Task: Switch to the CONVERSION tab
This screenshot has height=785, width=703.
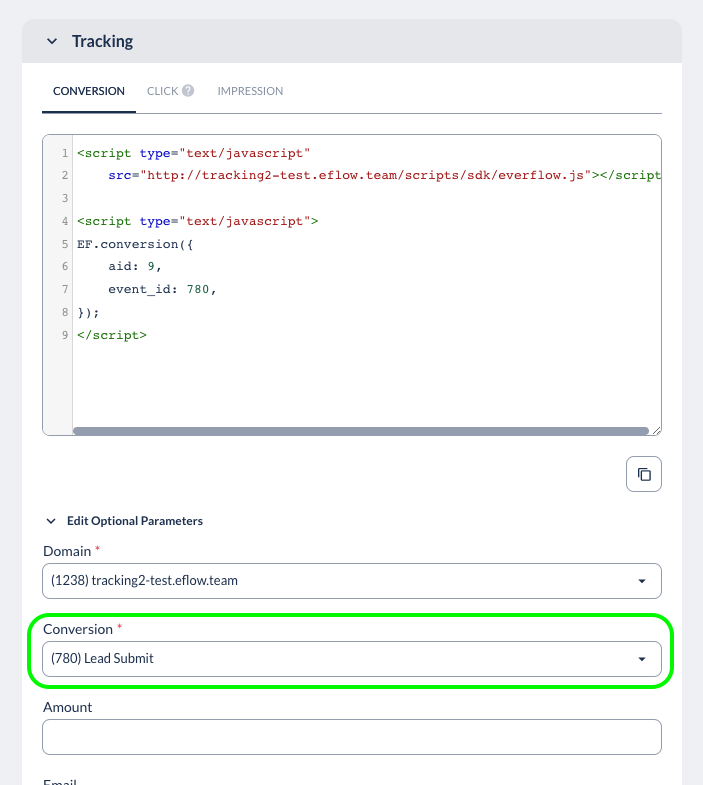Action: coord(89,91)
